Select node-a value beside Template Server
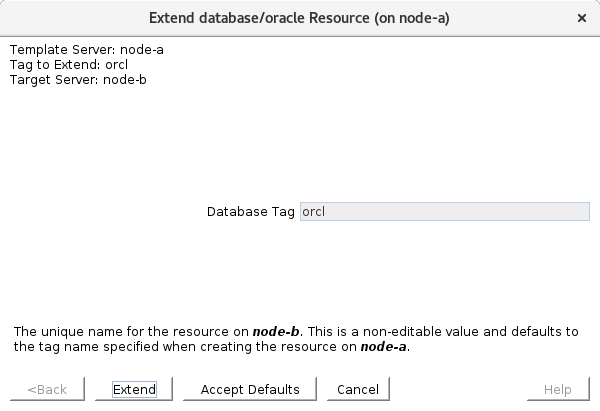 point(142,49)
